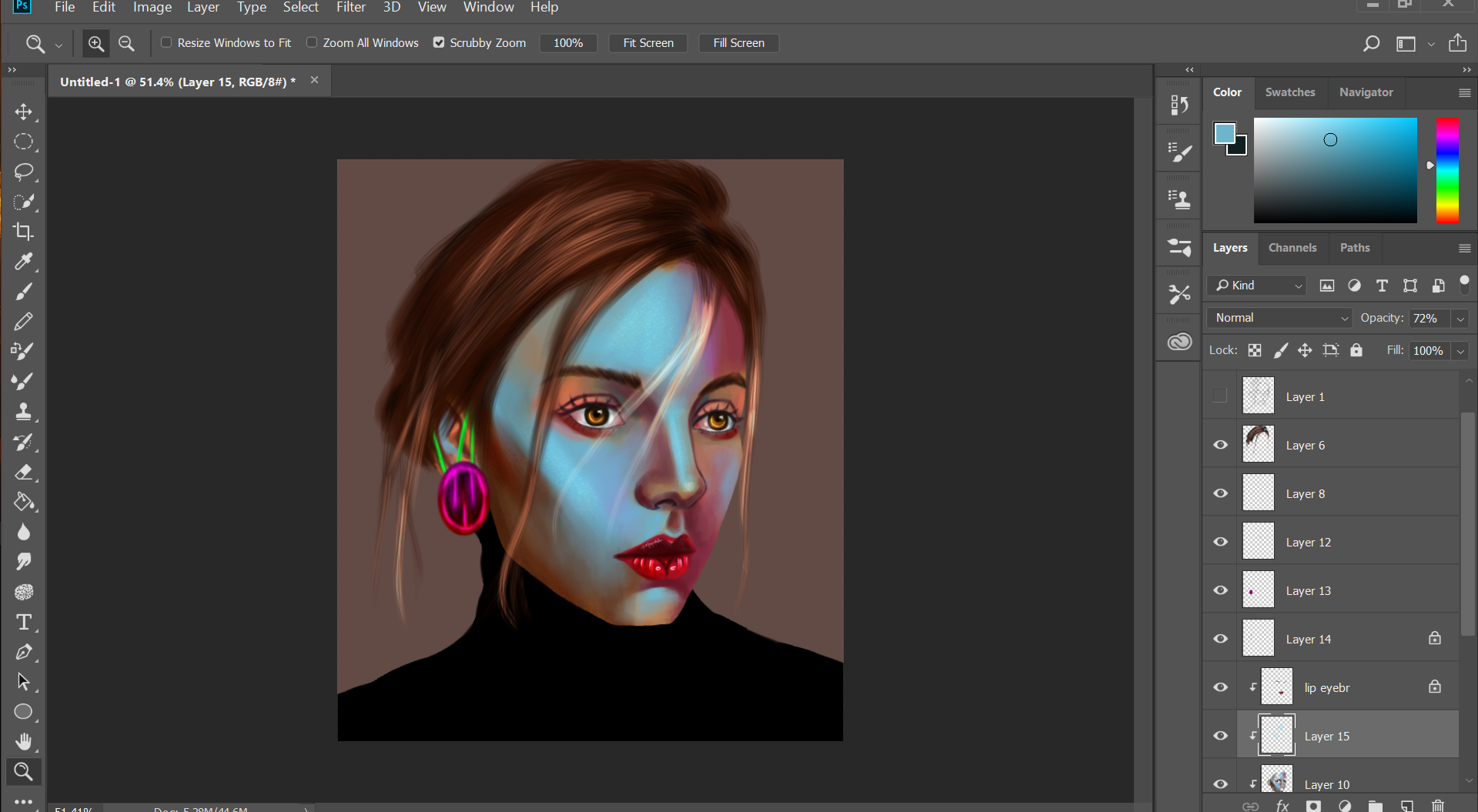Open the Zoom tool preset picker arrow
Image resolution: width=1478 pixels, height=812 pixels.
coord(59,45)
